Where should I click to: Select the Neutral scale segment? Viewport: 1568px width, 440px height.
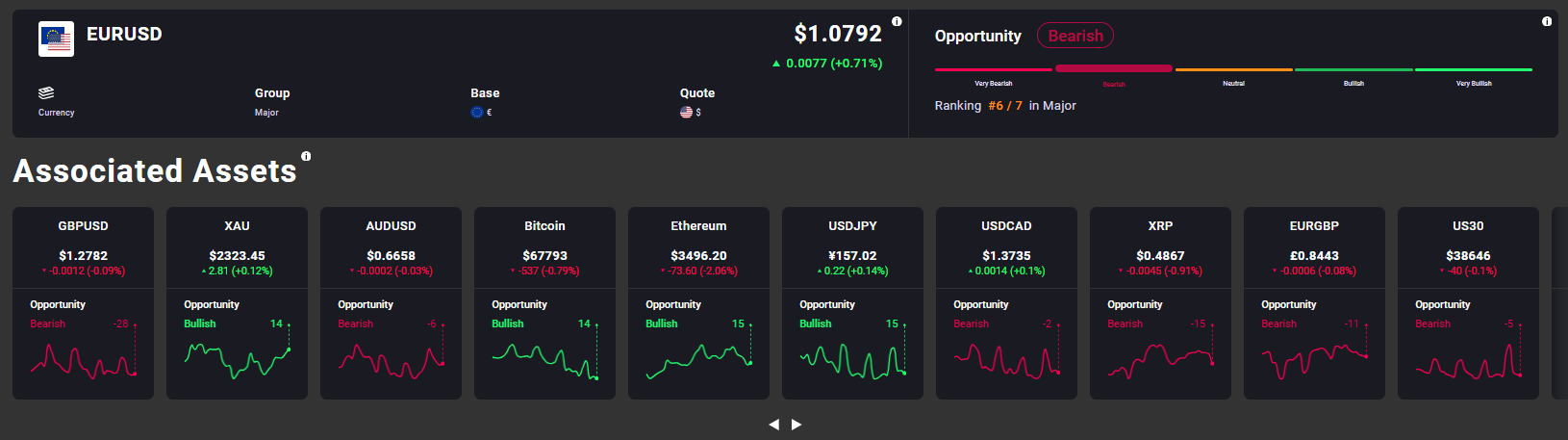1233,69
